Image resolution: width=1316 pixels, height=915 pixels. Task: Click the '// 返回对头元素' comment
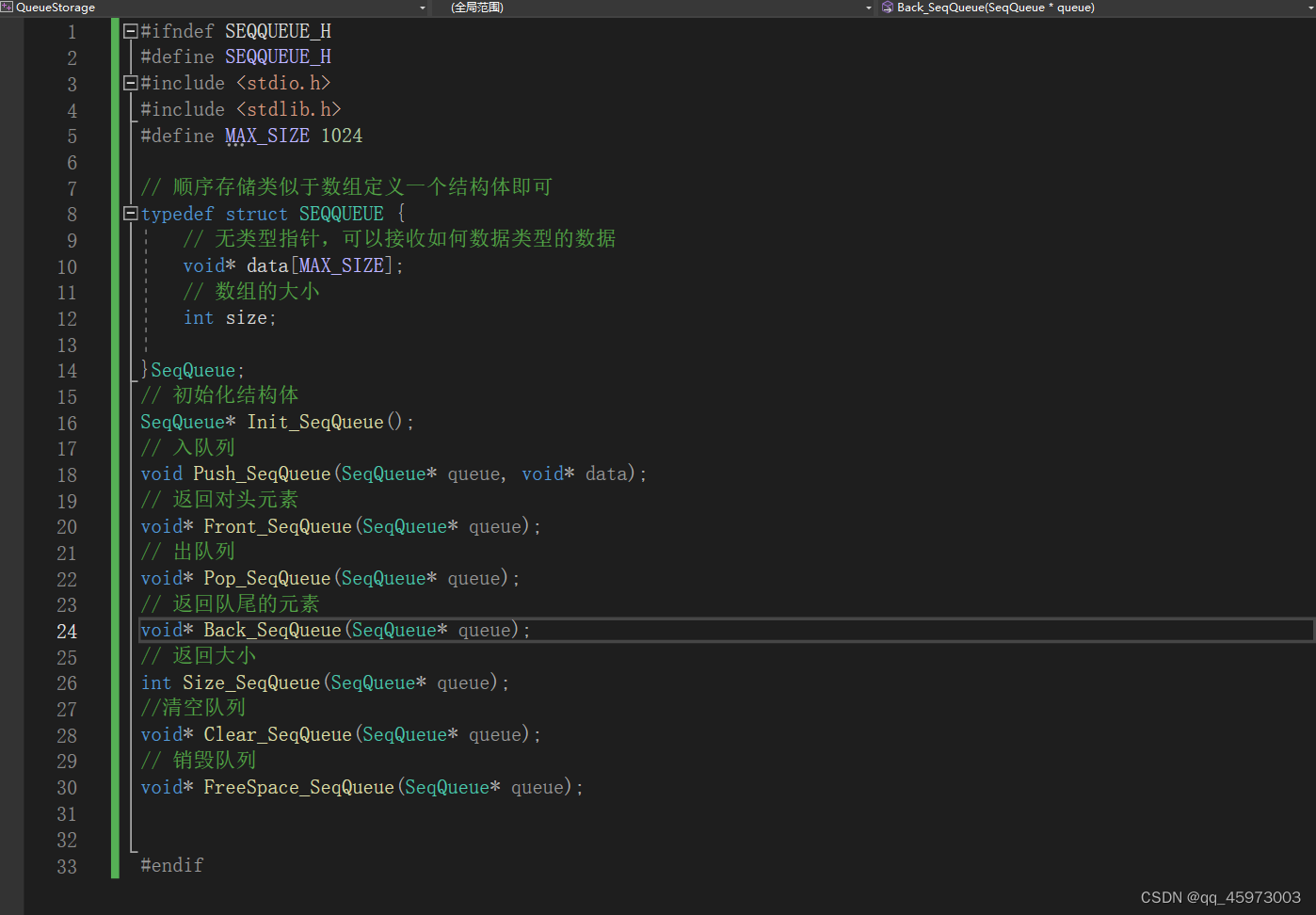tap(219, 500)
